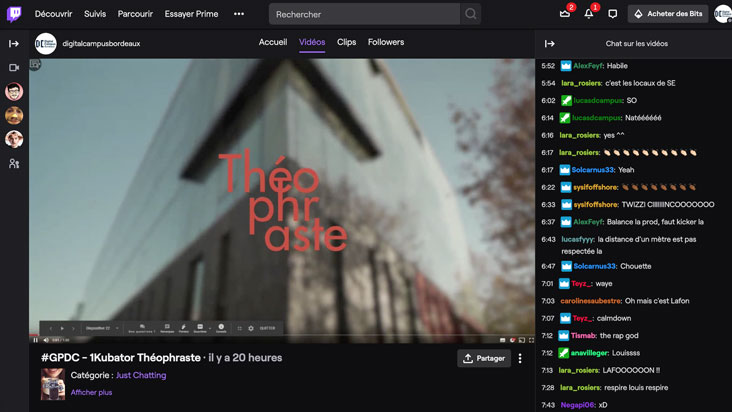Open the inbox tray with badge
The height and width of the screenshot is (412, 732).
(x=565, y=14)
